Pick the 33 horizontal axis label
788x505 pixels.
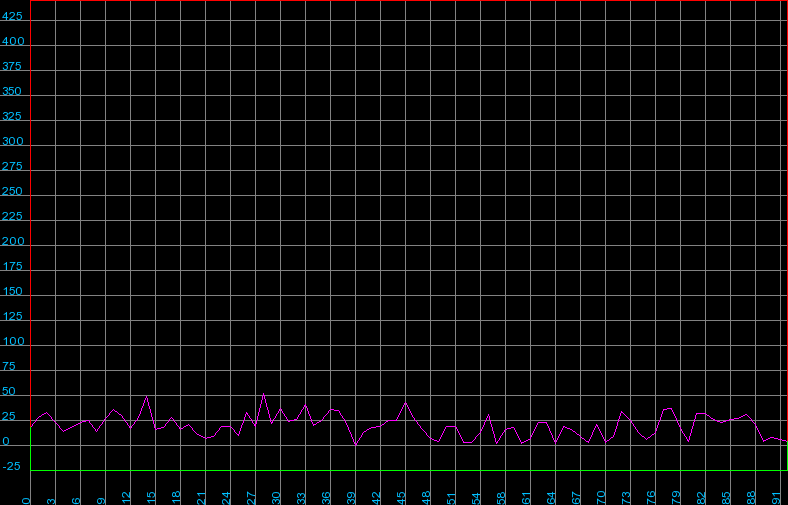pos(302,498)
